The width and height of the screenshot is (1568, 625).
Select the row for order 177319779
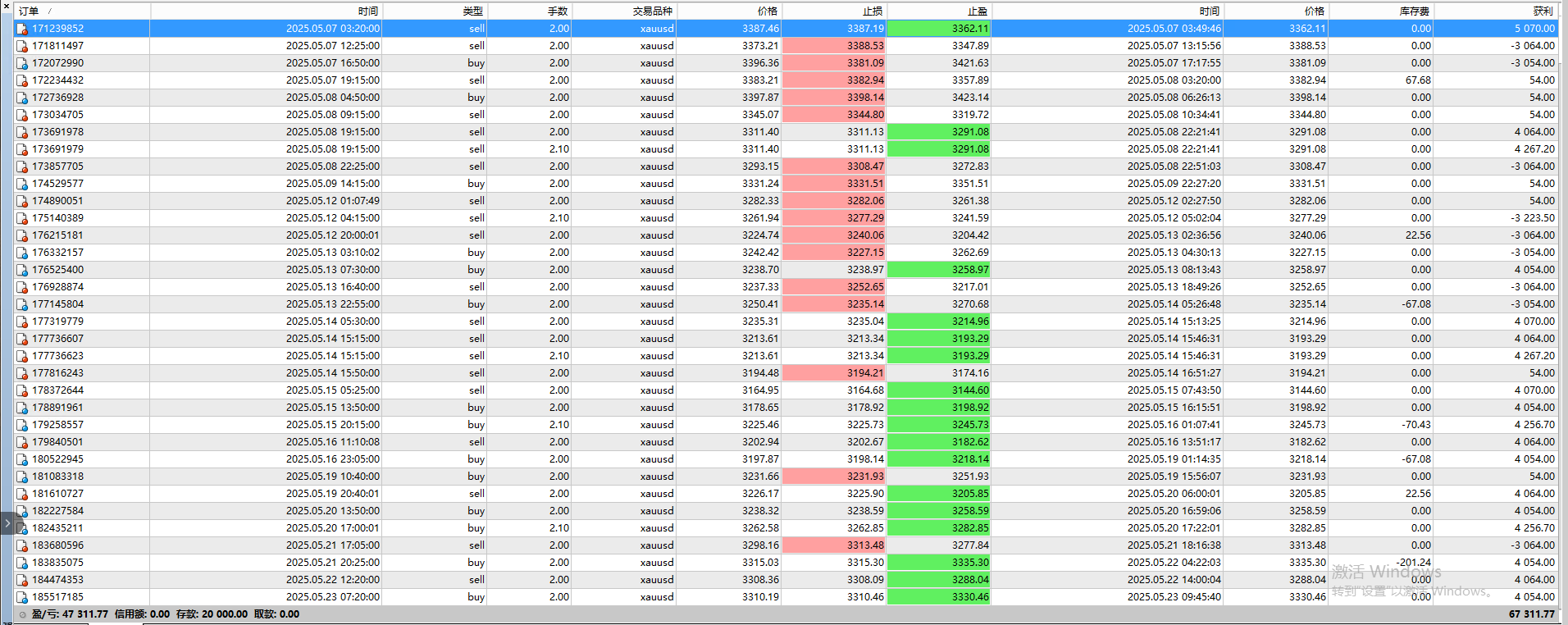(786, 322)
